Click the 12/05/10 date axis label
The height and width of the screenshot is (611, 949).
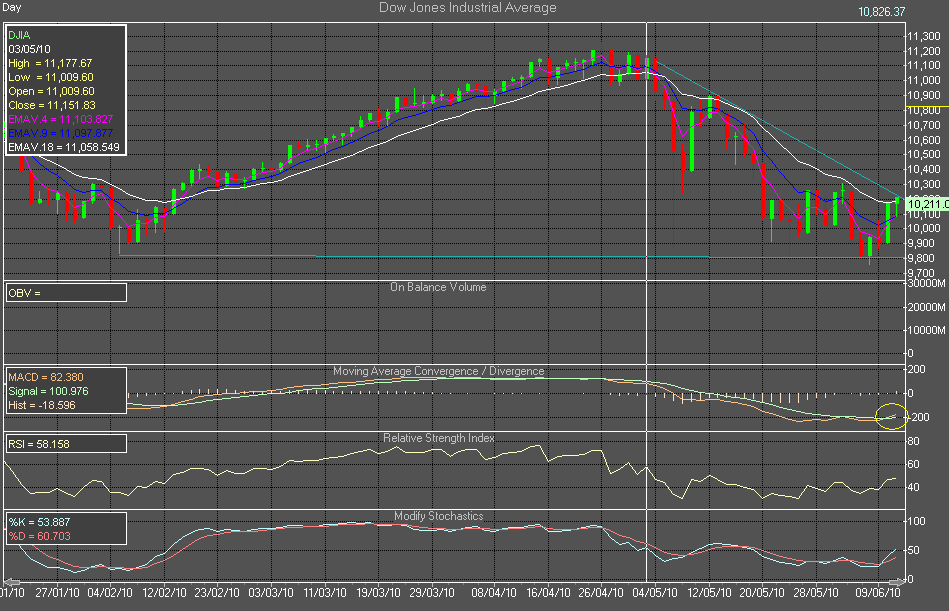coord(709,593)
